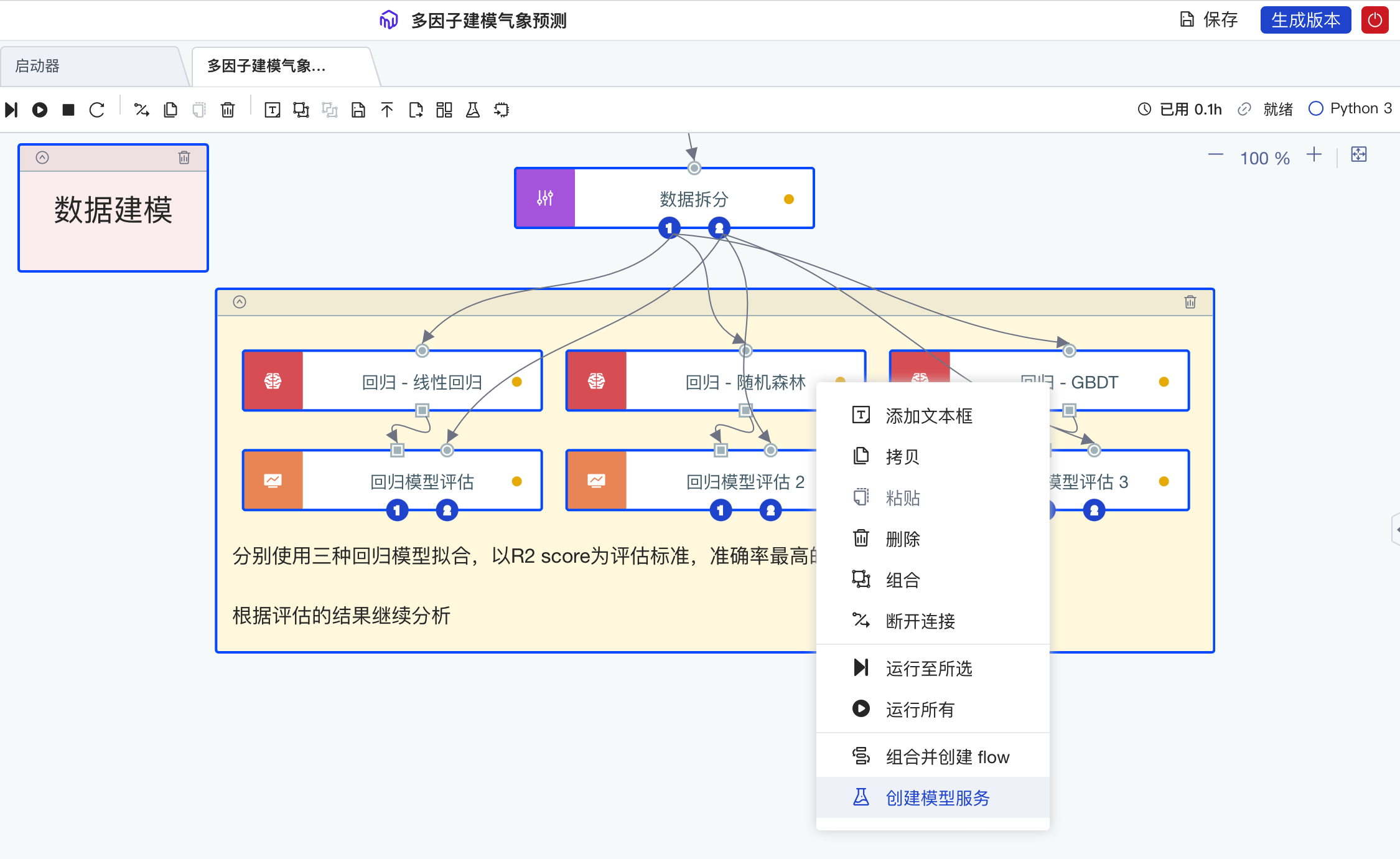Screen dimensions: 1400x859
Task: Click the floppy disk save icon in toolbar
Action: pos(358,110)
